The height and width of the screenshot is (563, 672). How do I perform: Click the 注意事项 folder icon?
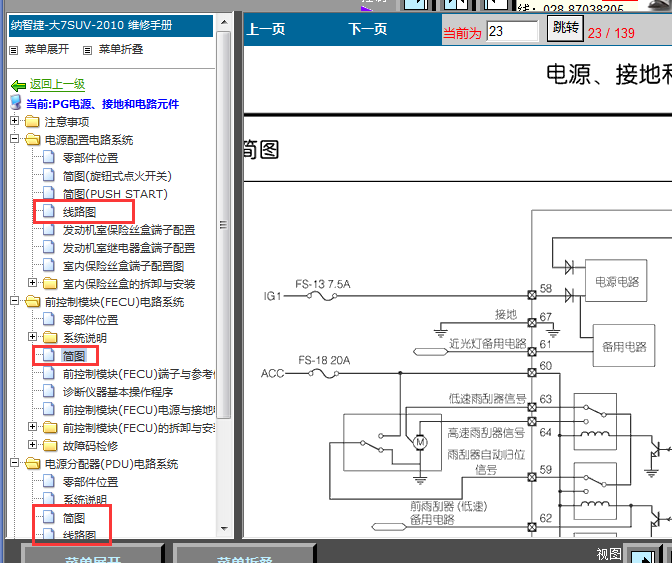33,122
